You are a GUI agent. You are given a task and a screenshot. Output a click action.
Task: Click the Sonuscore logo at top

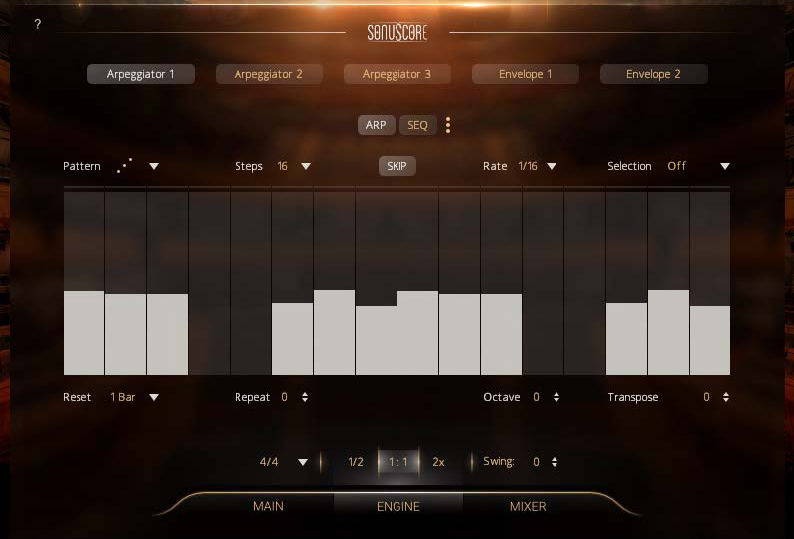pyautogui.click(x=397, y=33)
